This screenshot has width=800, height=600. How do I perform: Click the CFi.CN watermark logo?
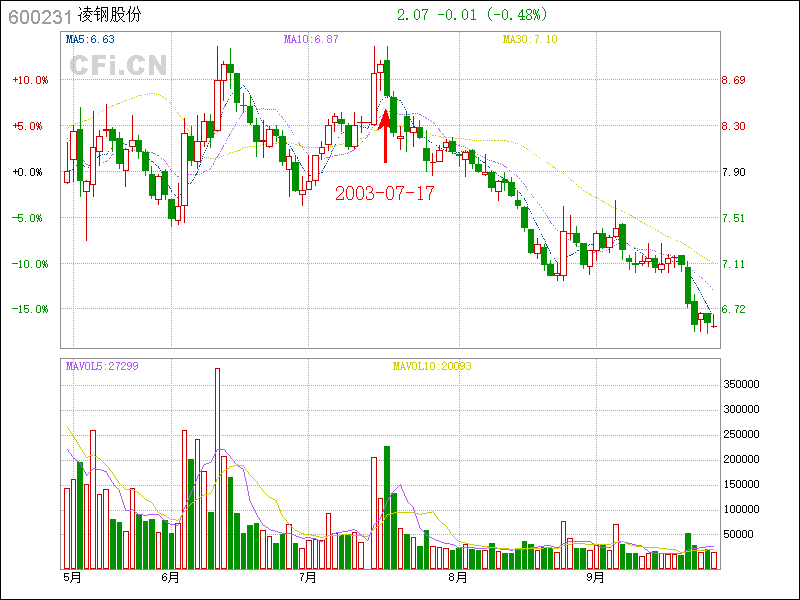[118, 66]
